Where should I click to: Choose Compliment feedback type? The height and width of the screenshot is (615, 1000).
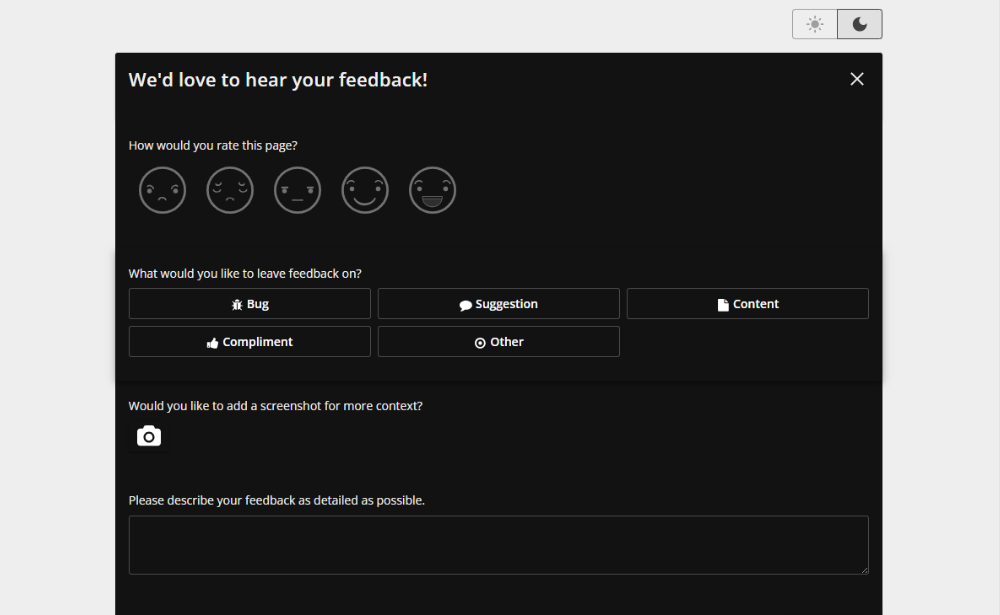249,341
